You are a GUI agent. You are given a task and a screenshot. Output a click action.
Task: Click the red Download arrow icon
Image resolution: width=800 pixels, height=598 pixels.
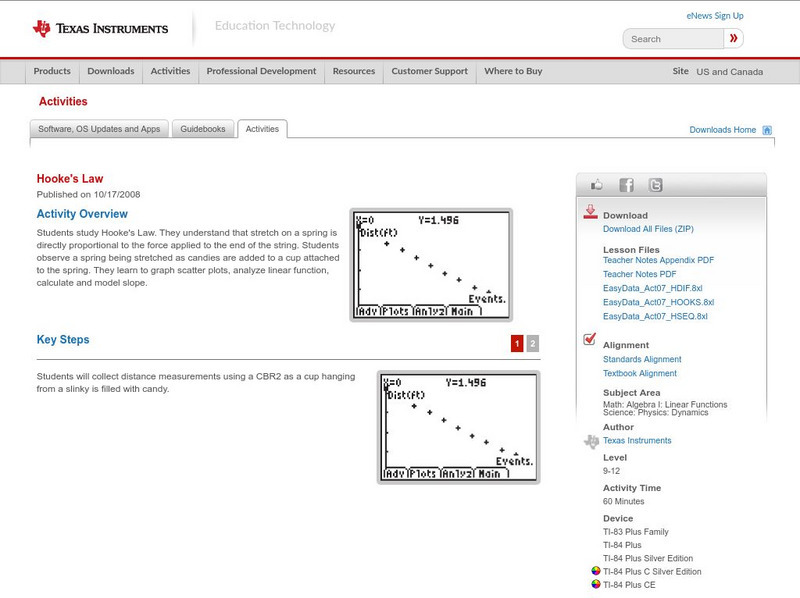[590, 212]
